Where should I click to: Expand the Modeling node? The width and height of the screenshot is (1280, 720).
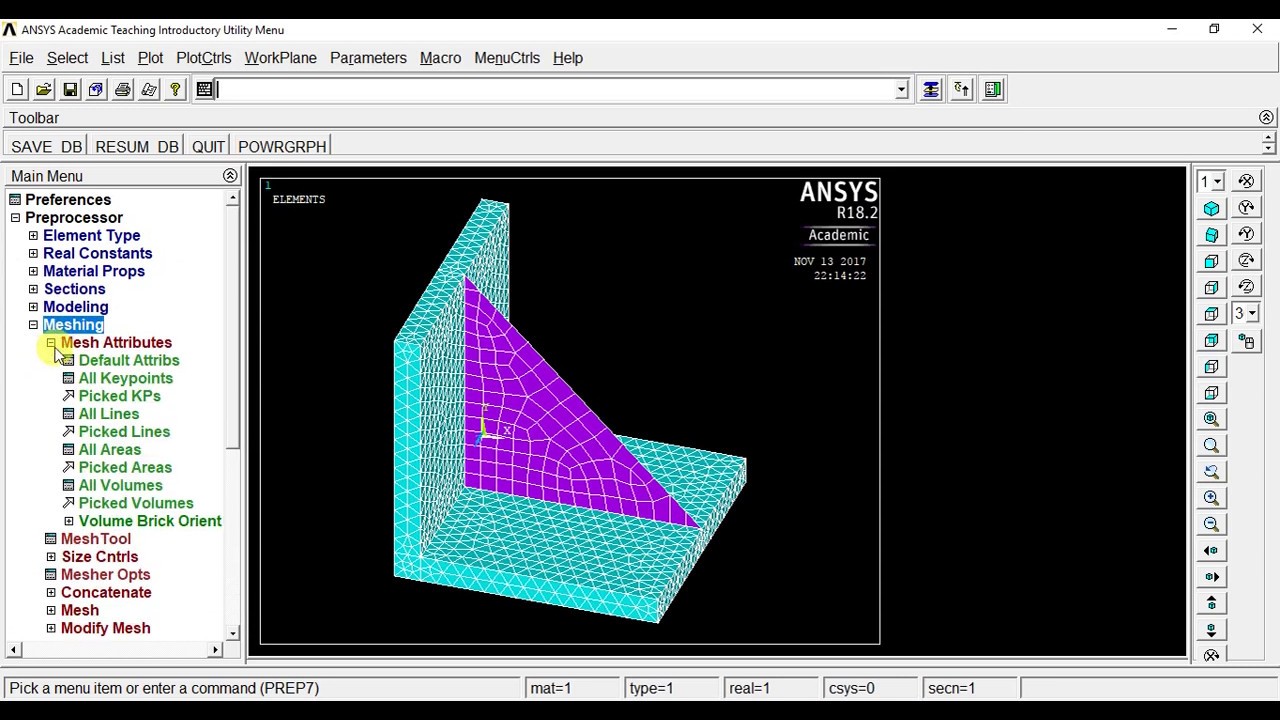coord(33,307)
